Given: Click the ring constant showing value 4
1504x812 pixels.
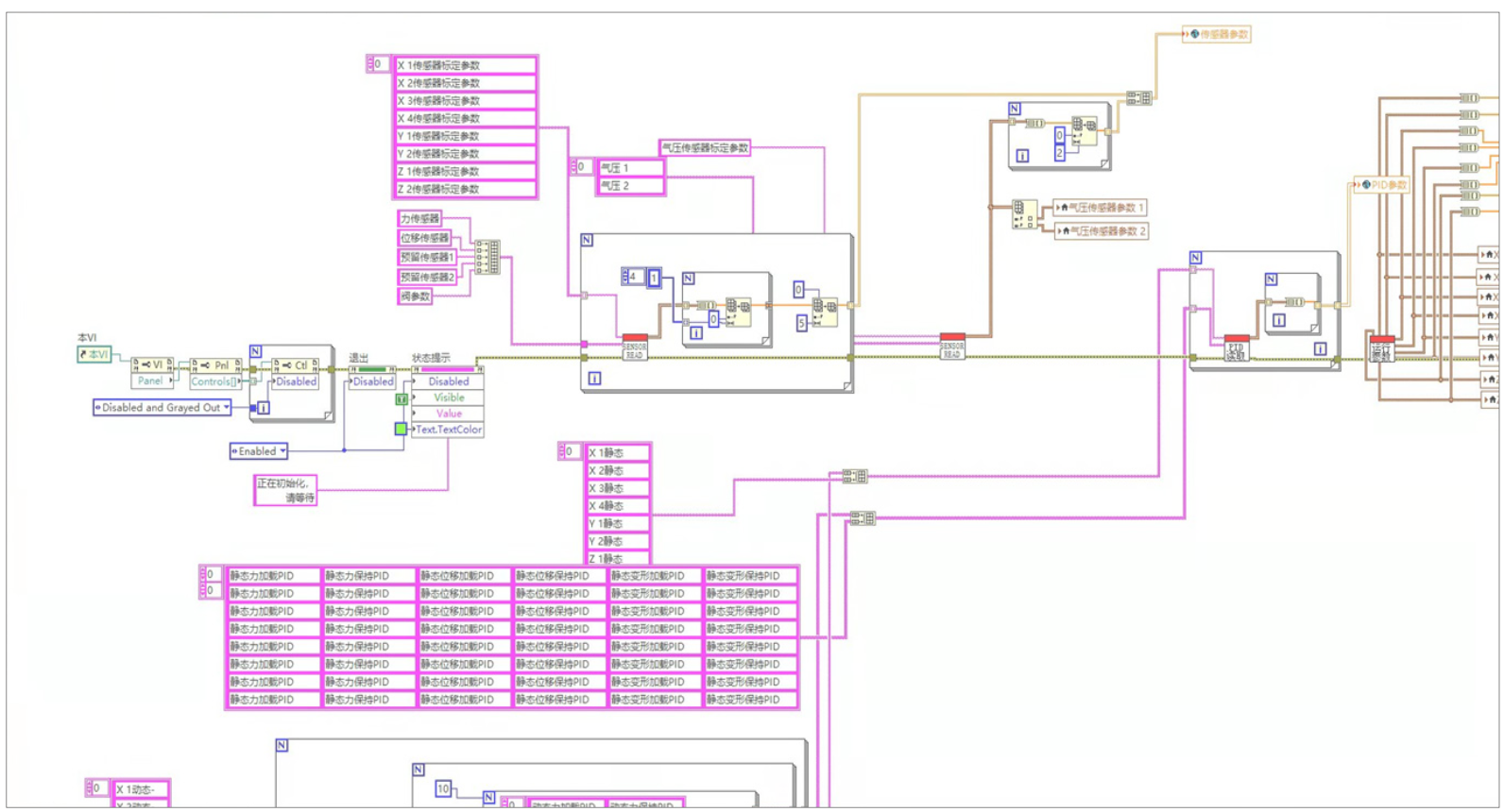Looking at the screenshot, I should click(633, 277).
